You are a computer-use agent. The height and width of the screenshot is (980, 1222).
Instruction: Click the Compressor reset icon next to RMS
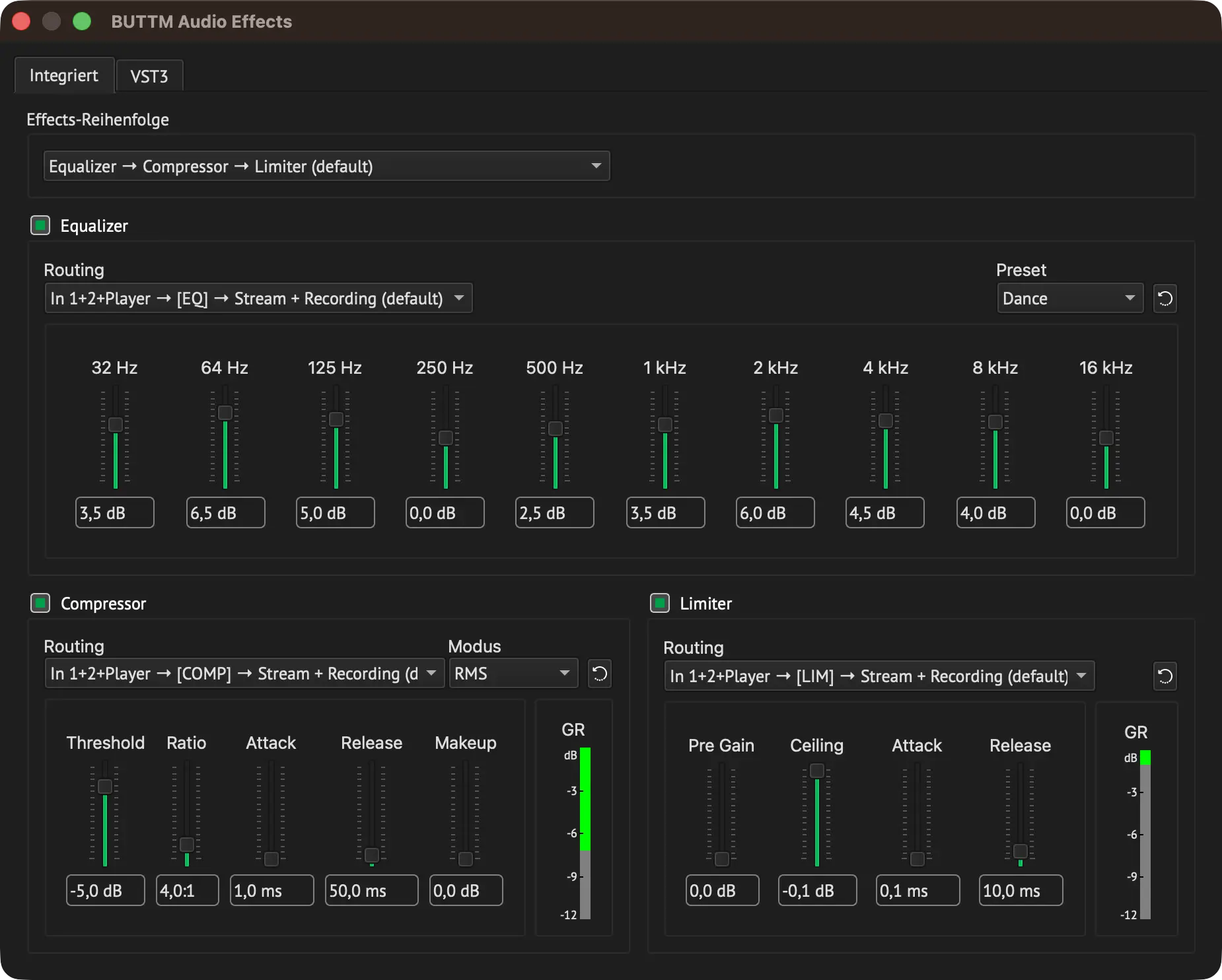pos(599,674)
